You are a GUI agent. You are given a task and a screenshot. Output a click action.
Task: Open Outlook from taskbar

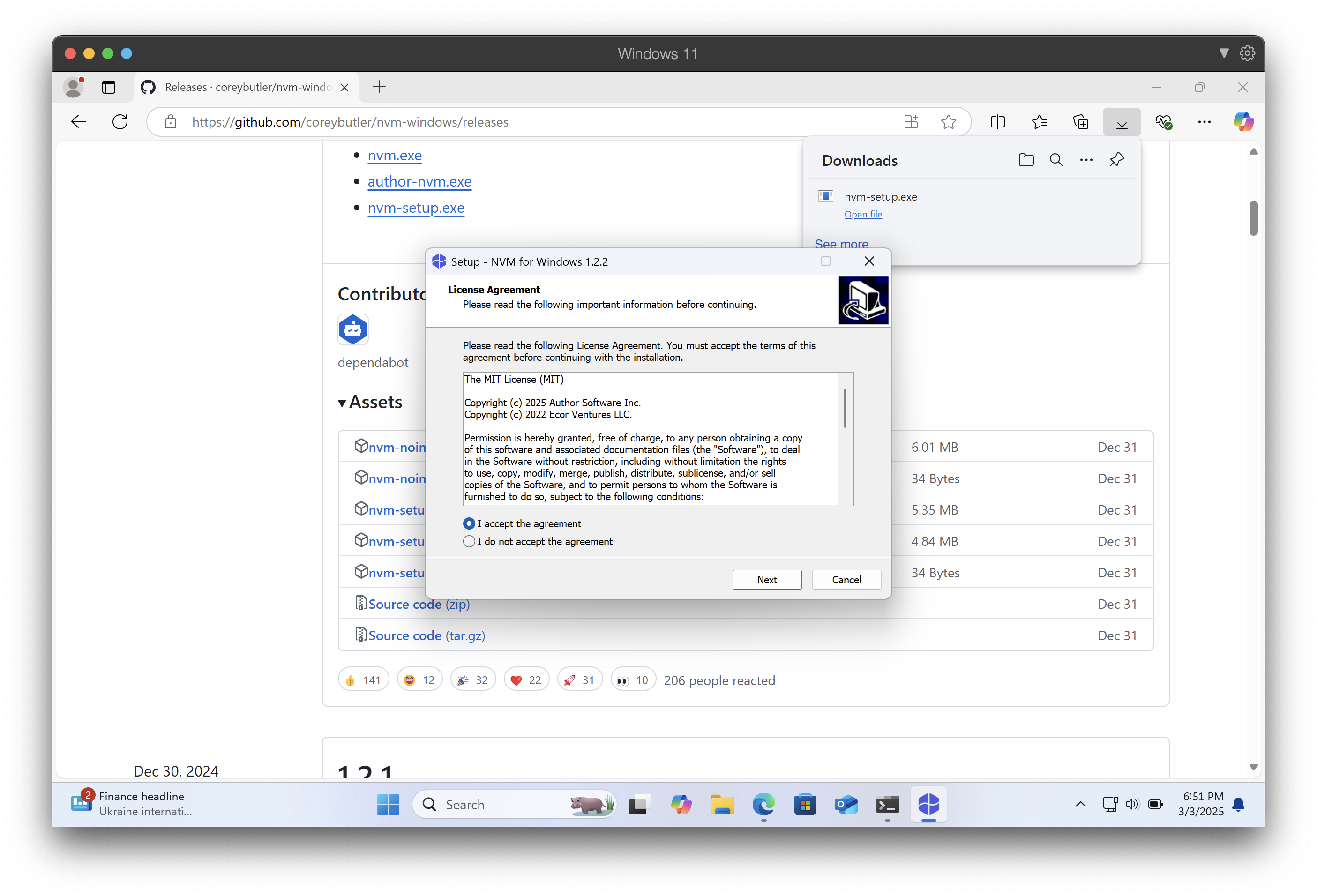(x=846, y=804)
